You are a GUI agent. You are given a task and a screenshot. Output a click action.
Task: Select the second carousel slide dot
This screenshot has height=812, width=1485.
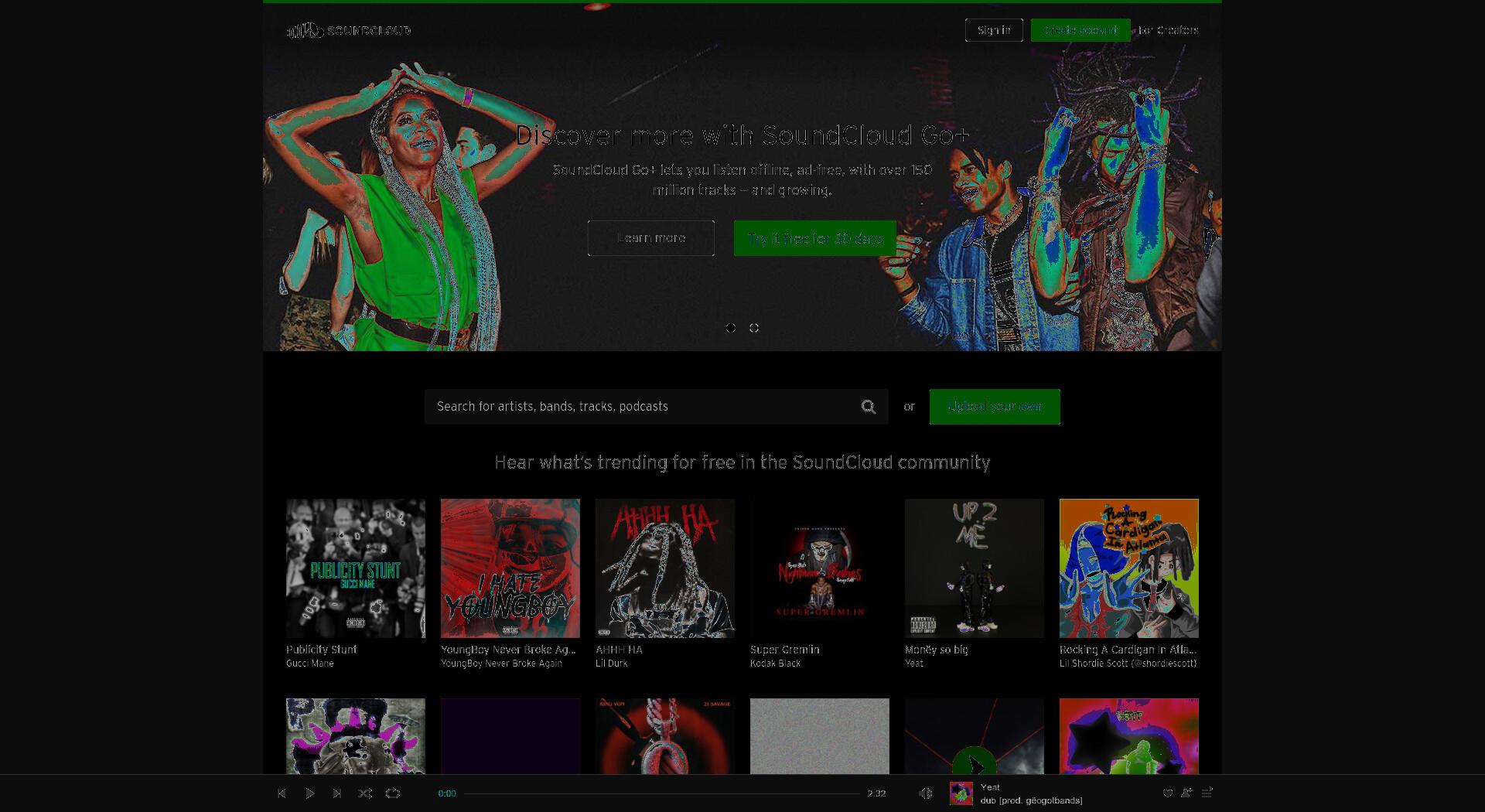(754, 328)
